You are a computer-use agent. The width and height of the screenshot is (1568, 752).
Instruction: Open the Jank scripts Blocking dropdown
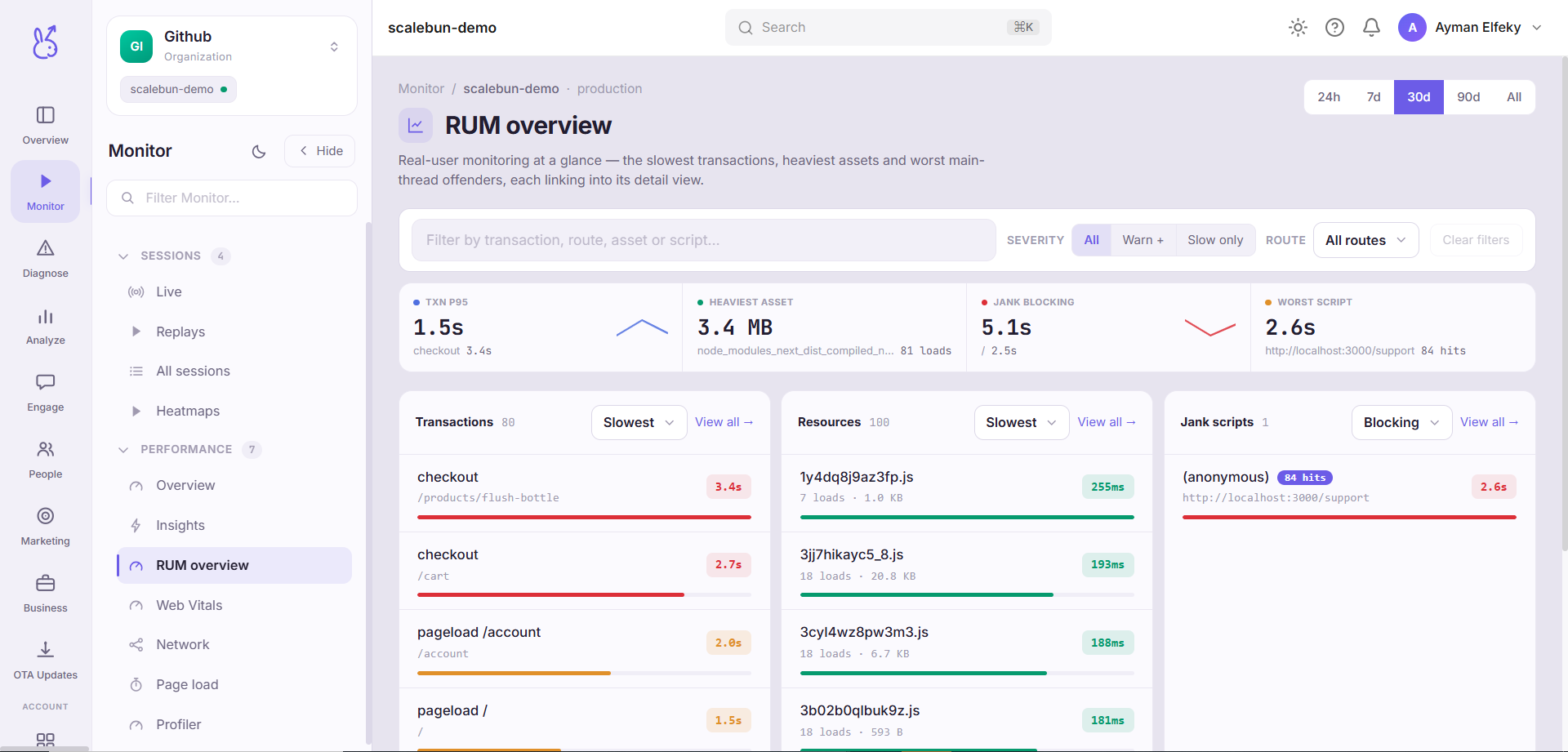click(x=1401, y=422)
